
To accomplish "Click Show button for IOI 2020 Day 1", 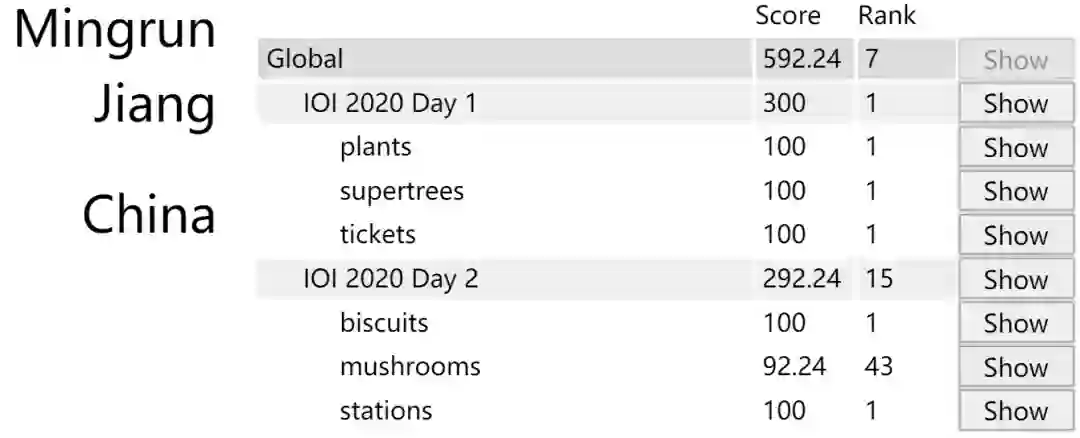I will click(1015, 104).
